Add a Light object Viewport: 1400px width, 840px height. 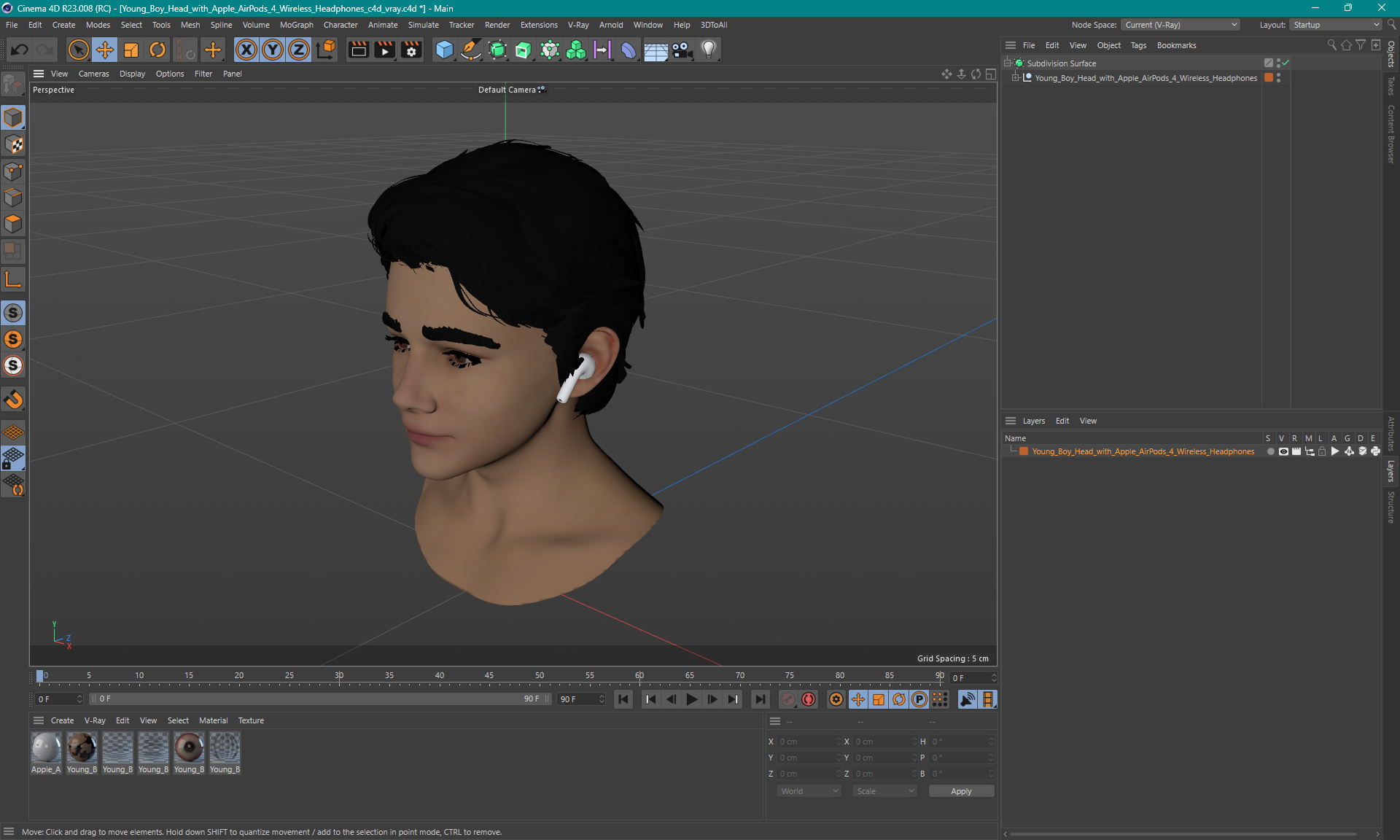pyautogui.click(x=709, y=50)
